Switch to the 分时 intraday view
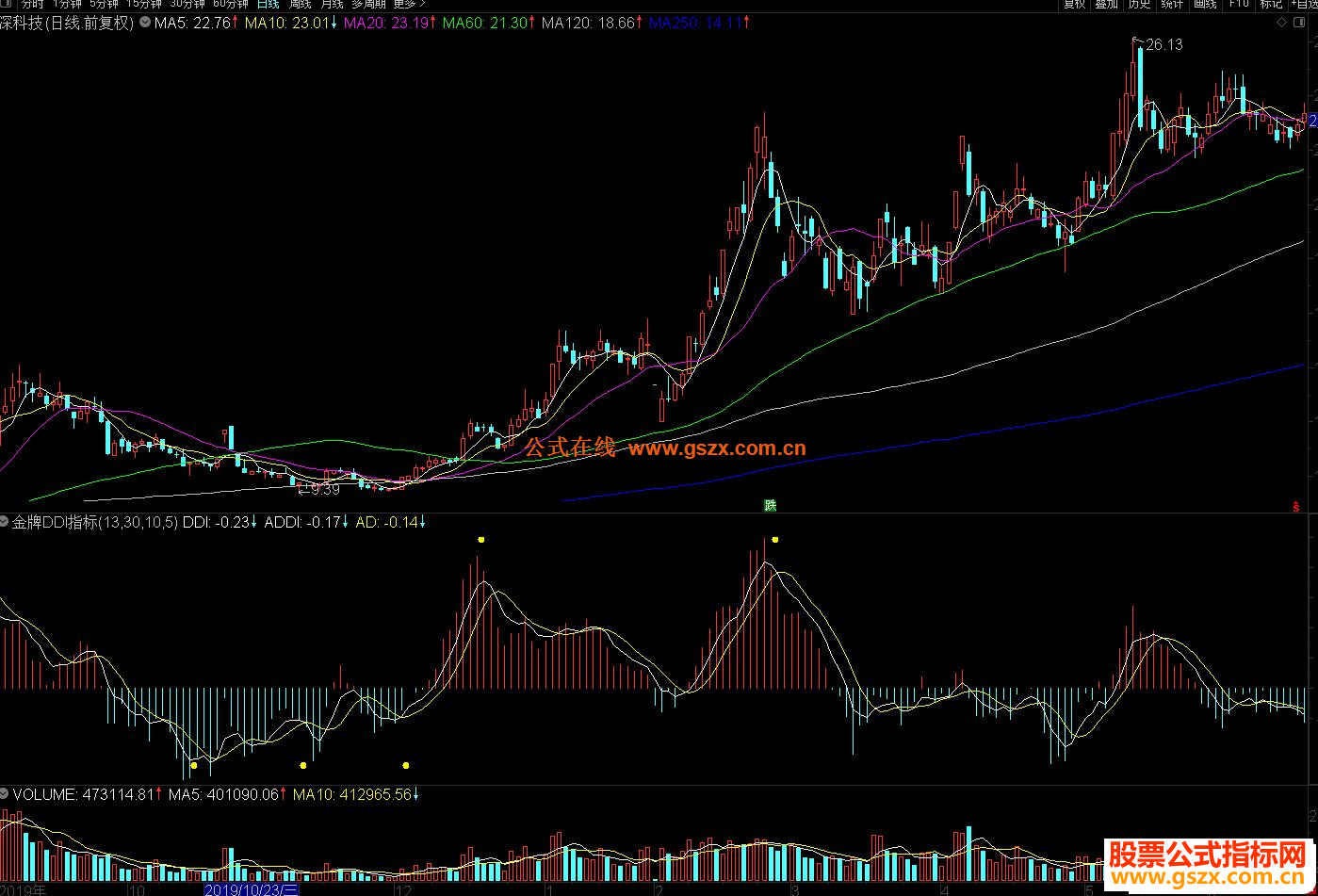1318x896 pixels. (x=32, y=4)
